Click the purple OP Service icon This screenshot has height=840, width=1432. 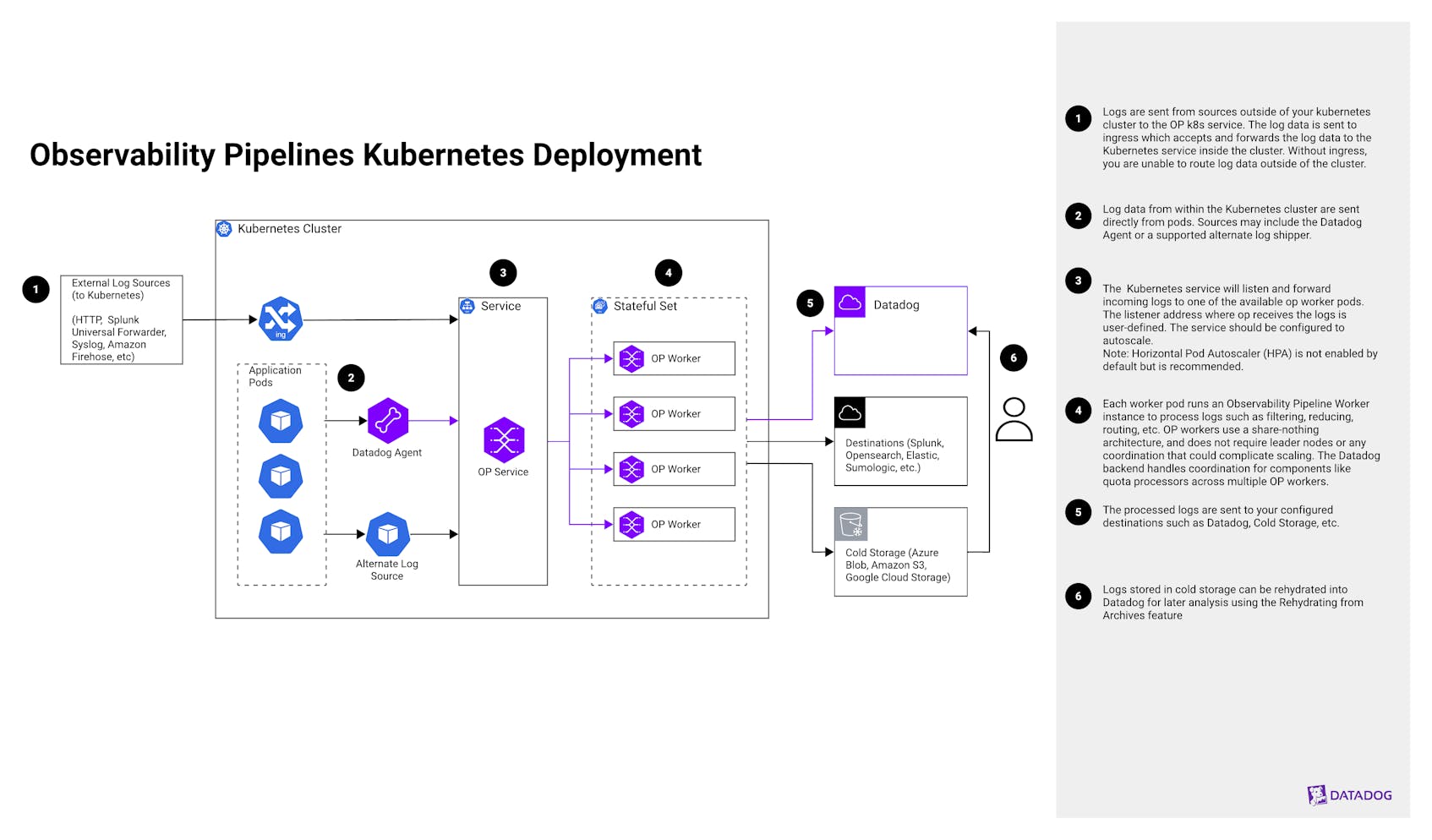tap(503, 439)
